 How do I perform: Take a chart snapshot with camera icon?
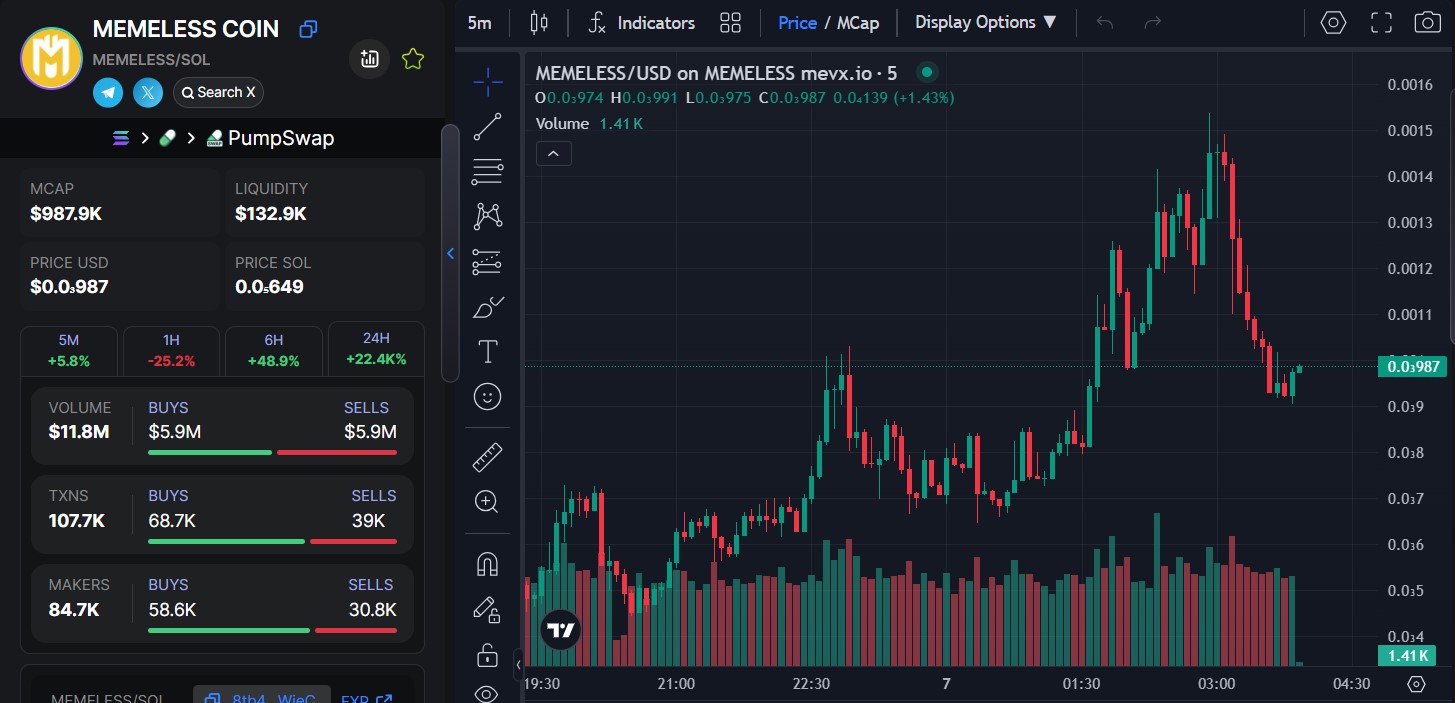pos(1427,22)
